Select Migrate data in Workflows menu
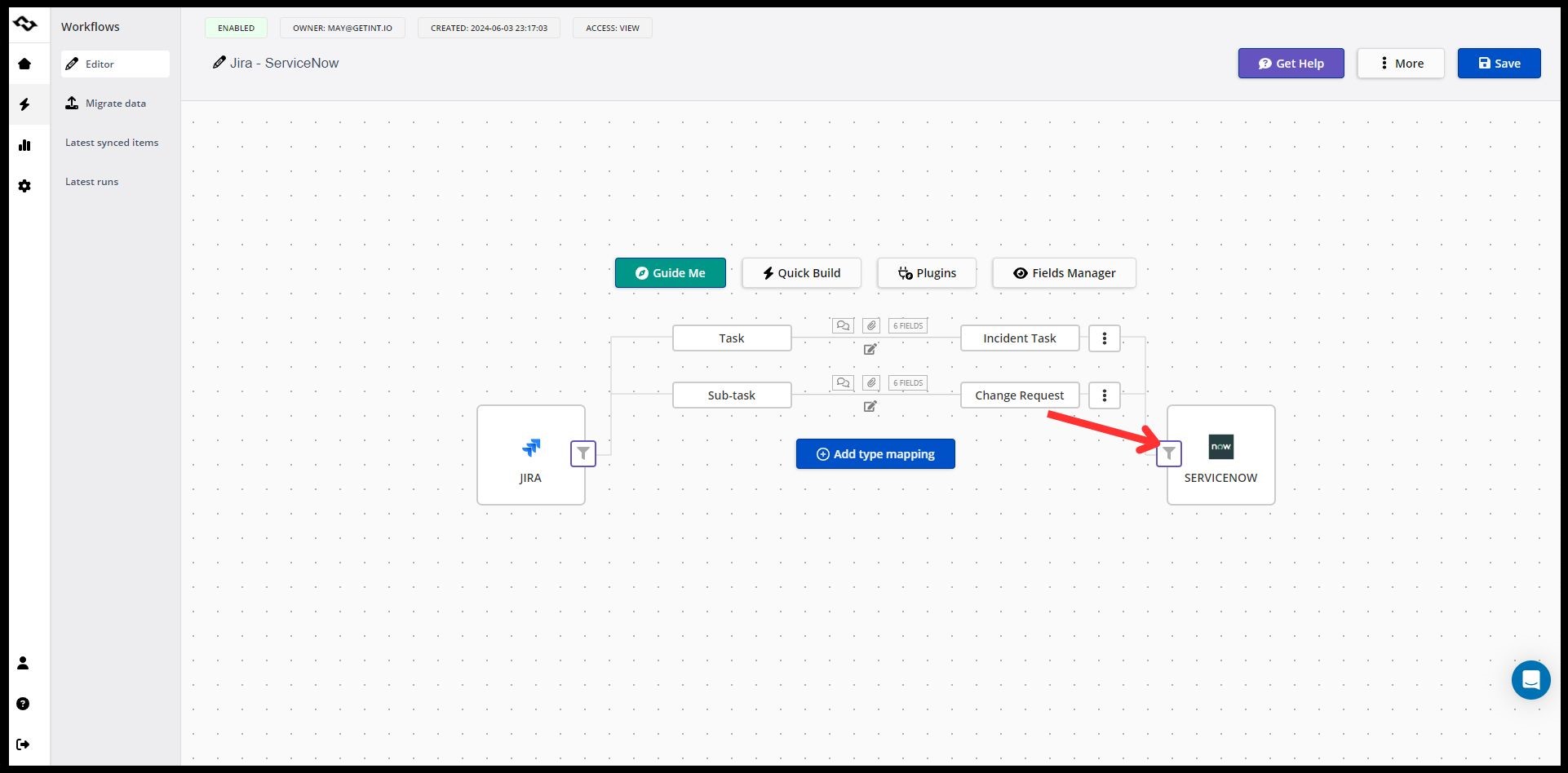Viewport: 1568px width, 773px height. coord(115,104)
